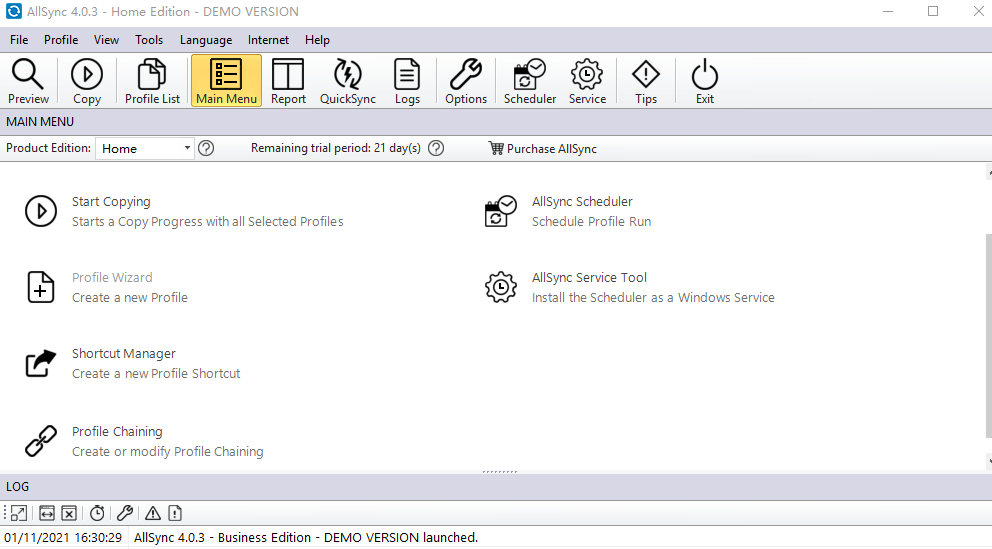This screenshot has width=992, height=549.
Task: Open Options with the wrench icon
Action: (466, 81)
